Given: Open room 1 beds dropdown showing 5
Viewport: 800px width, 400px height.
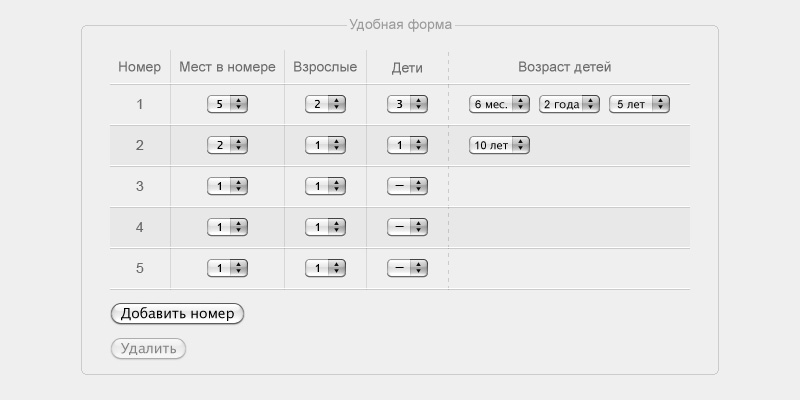Looking at the screenshot, I should (227, 104).
